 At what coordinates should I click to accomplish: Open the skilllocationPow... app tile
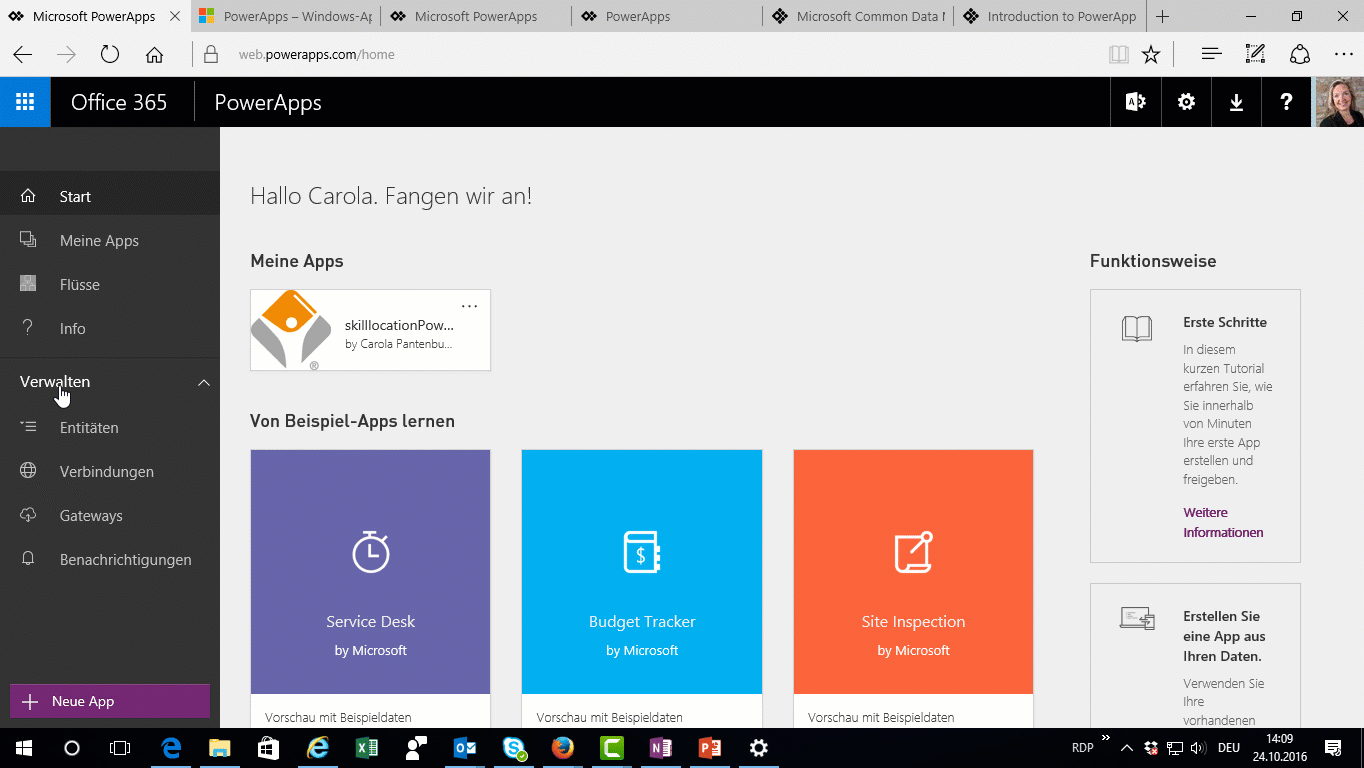coord(370,330)
